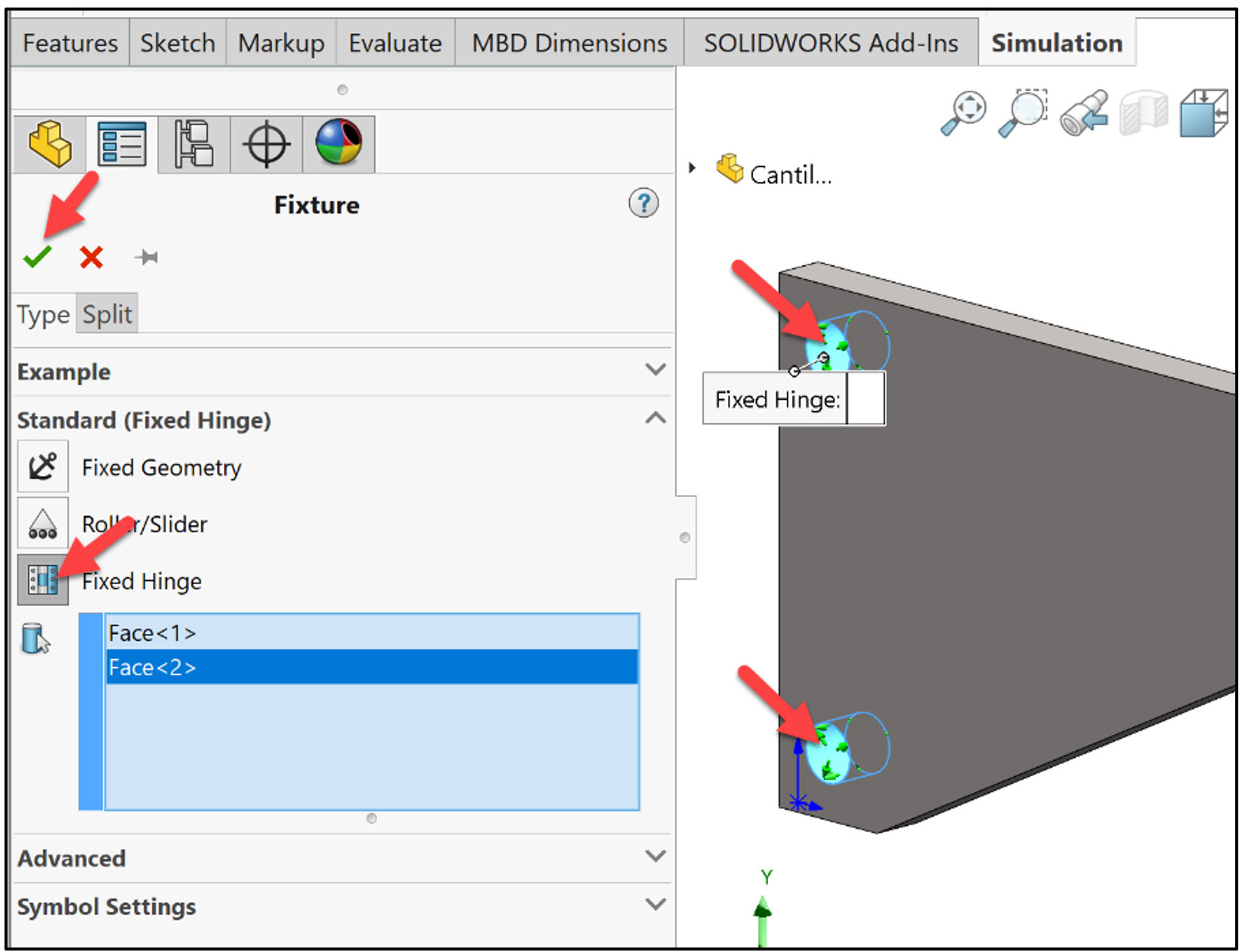Screen dimensions: 1242x952
Task: Open the DisplayManager colored sphere icon
Action: [339, 144]
